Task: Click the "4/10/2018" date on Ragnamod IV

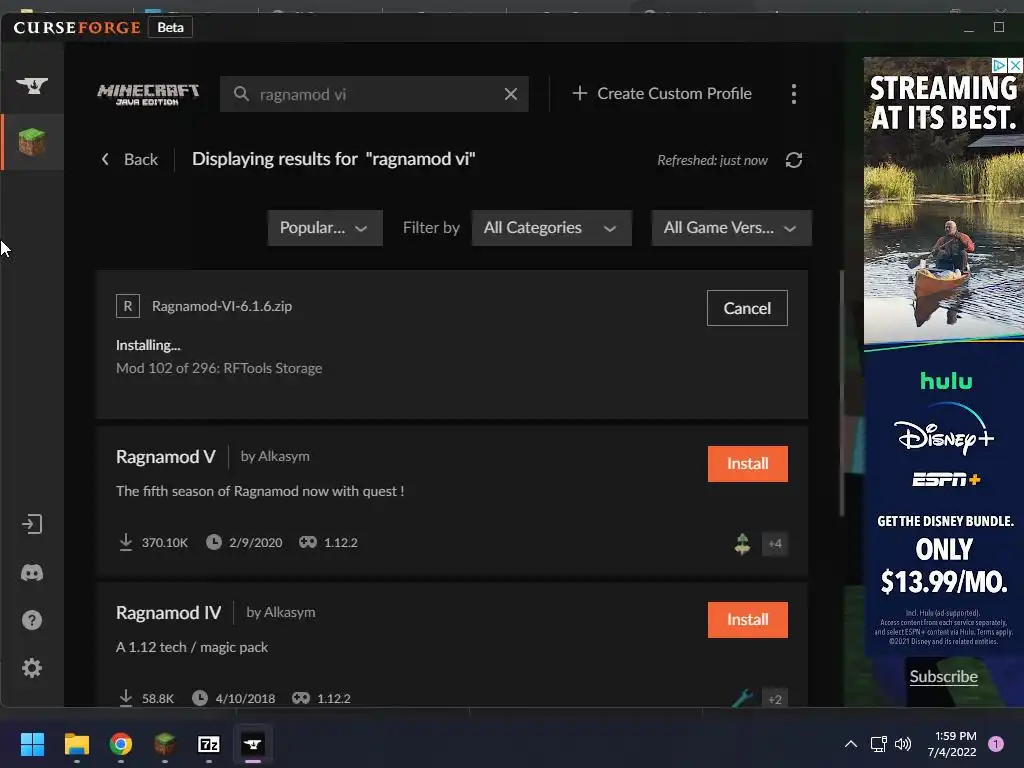Action: coord(245,699)
